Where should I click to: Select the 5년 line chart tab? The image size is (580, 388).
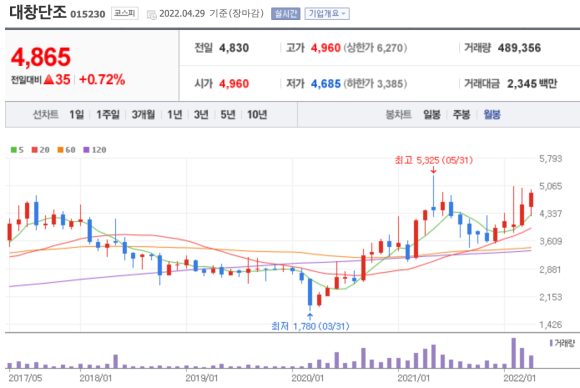point(228,115)
